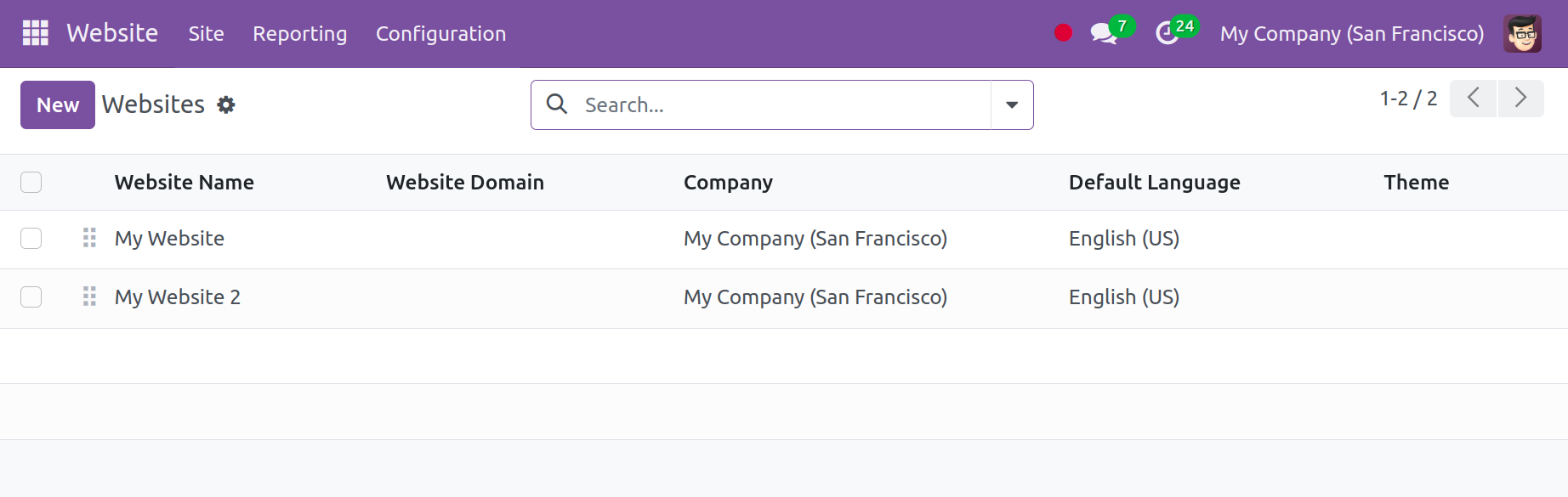1568x497 pixels.
Task: Open the company switcher My Company (San Francisco)
Action: [x=1351, y=33]
